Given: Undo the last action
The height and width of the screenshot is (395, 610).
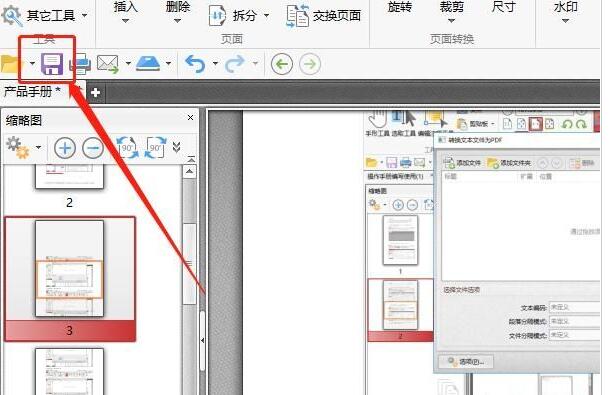Looking at the screenshot, I should pos(195,64).
